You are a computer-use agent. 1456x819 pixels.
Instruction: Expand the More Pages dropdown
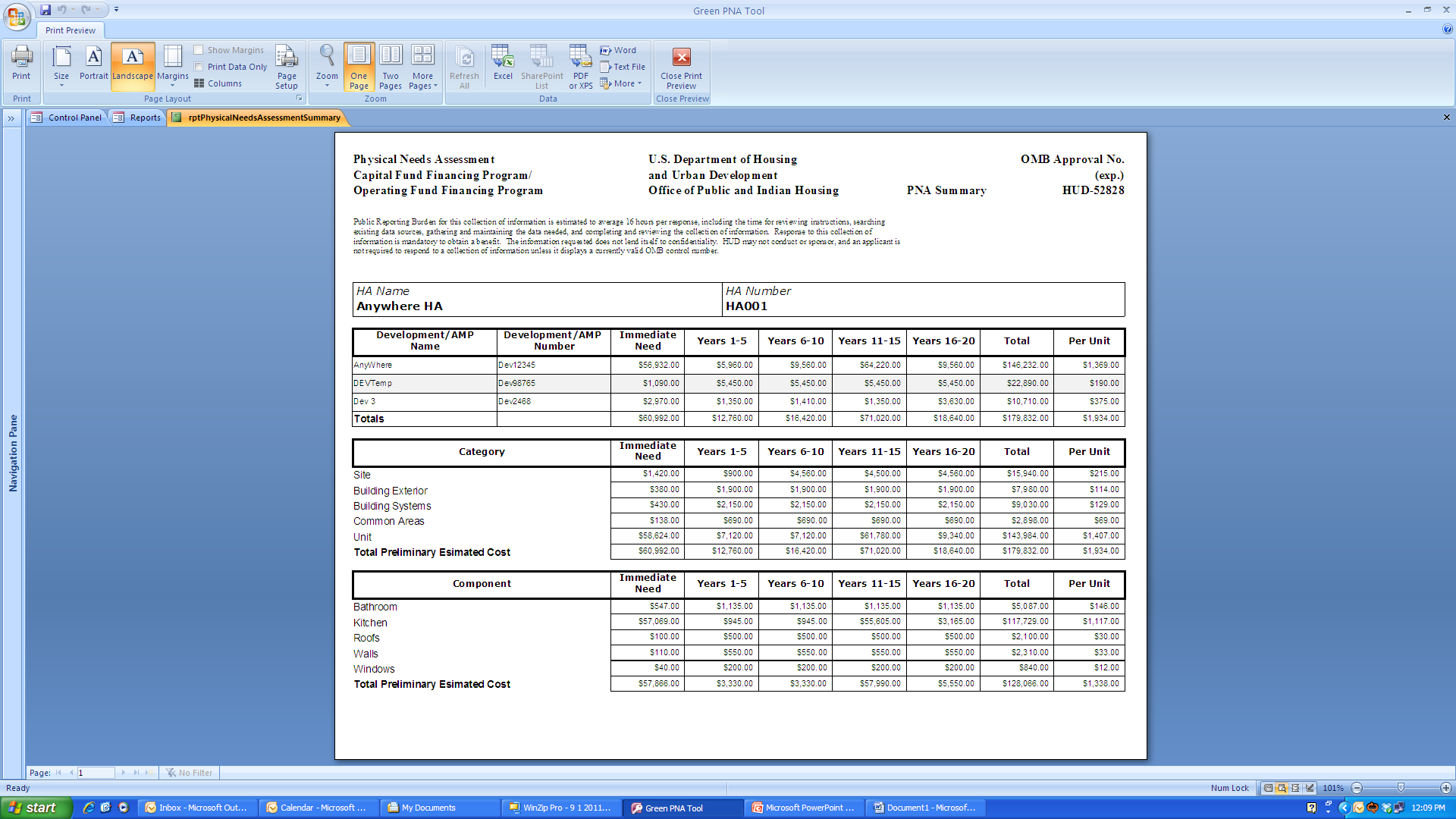423,67
